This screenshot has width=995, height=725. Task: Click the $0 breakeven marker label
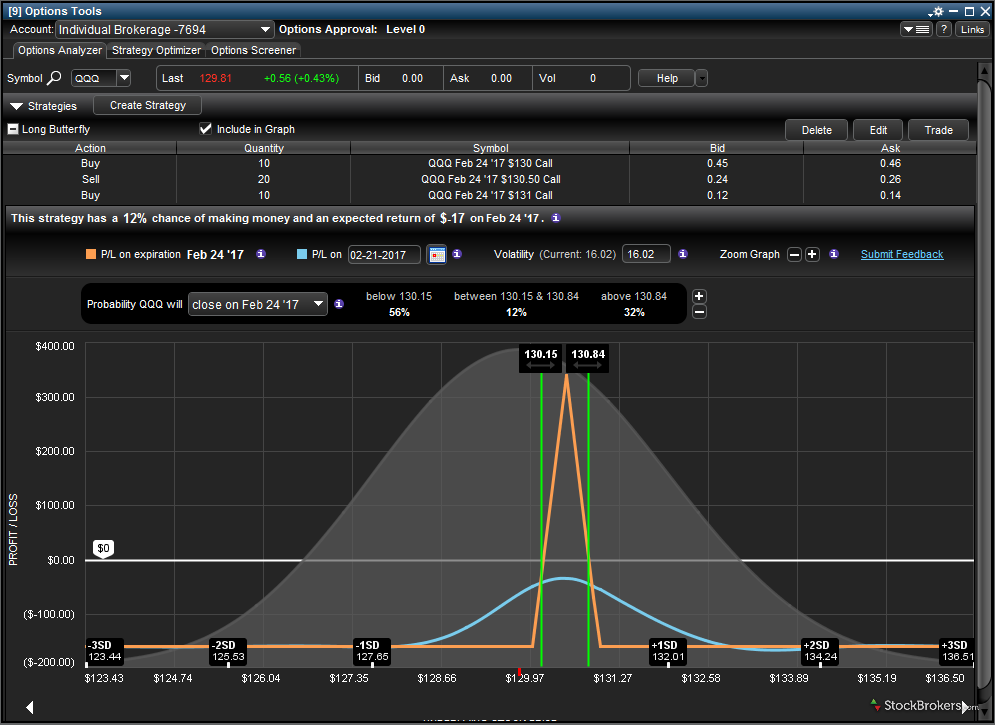(103, 548)
